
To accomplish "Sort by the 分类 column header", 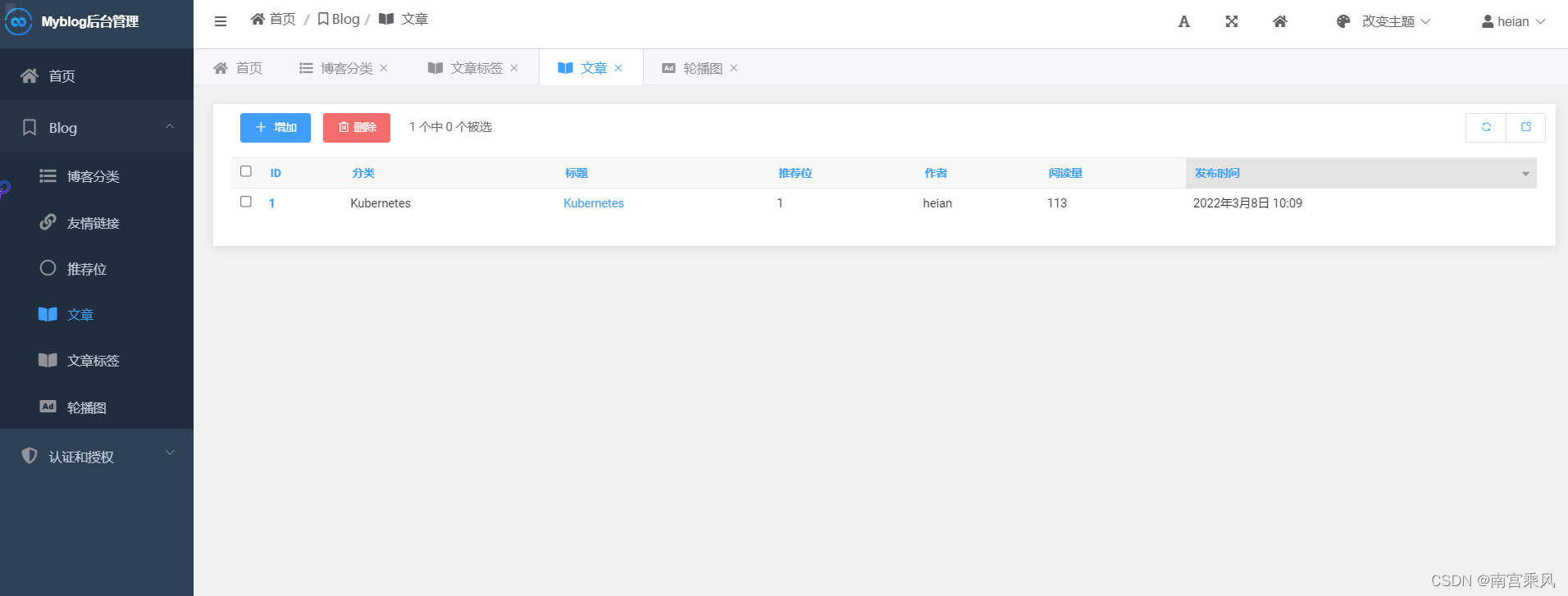I will [363, 173].
